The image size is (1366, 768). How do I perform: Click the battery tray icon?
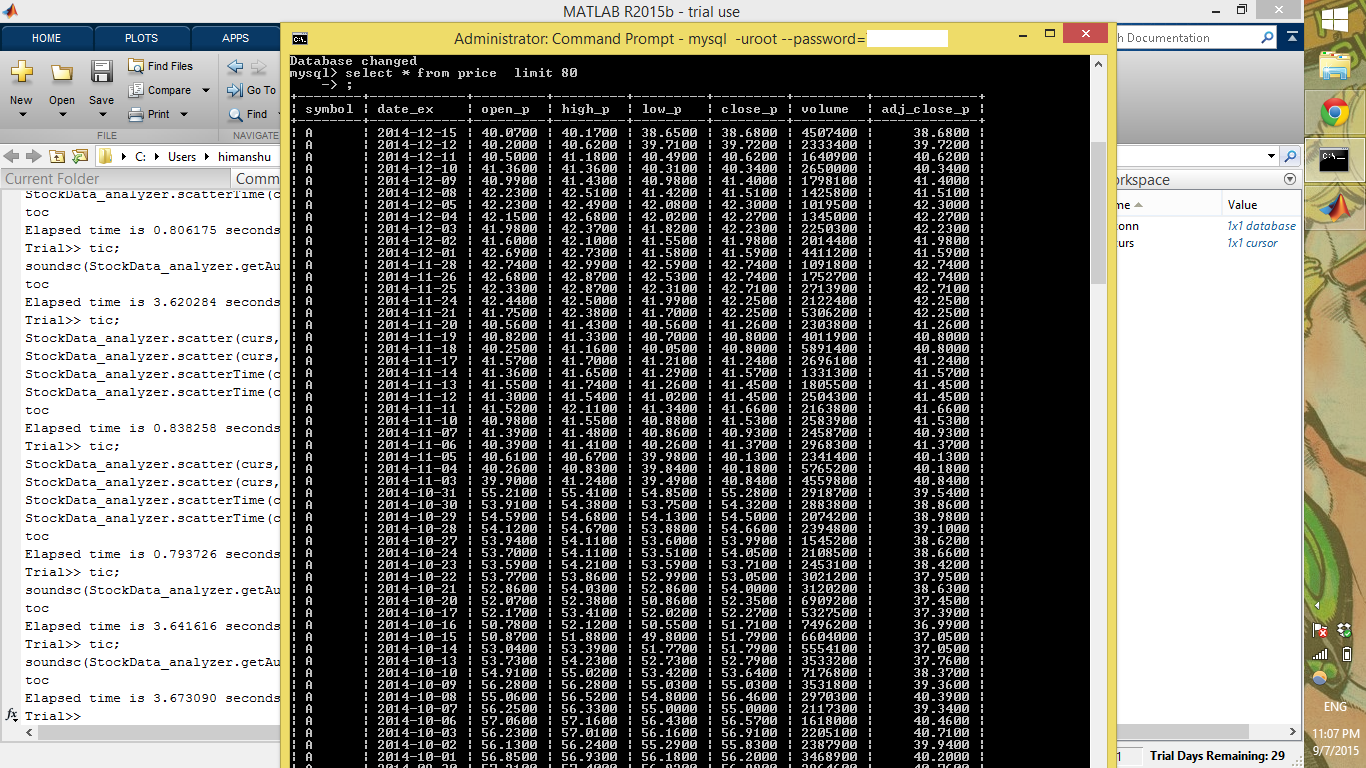tap(1347, 654)
